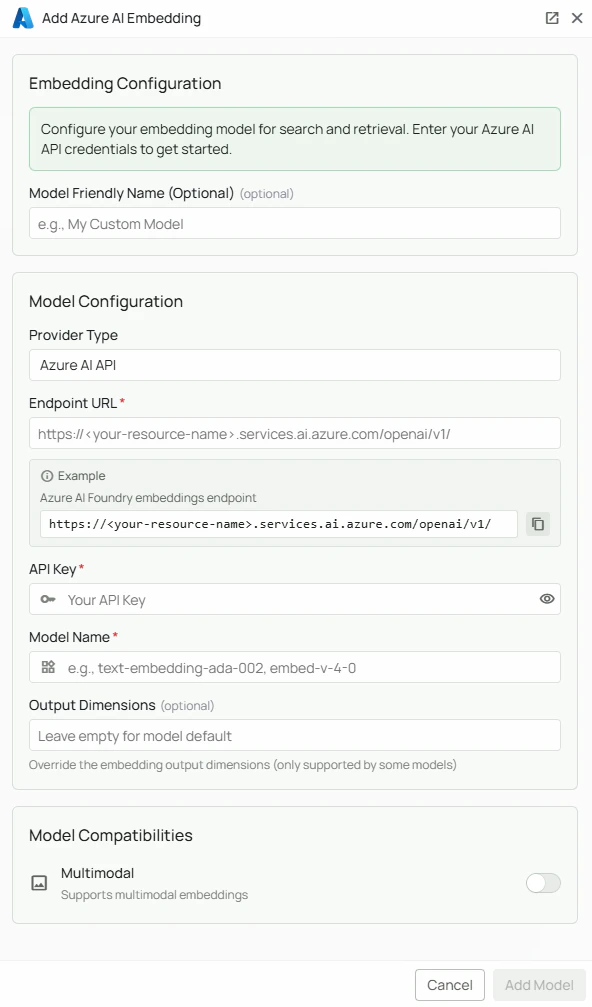Click the green configuration info banner

coord(295,139)
